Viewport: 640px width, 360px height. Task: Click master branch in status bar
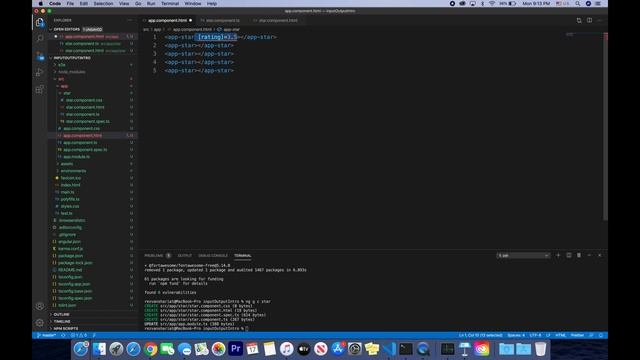pyautogui.click(x=46, y=336)
